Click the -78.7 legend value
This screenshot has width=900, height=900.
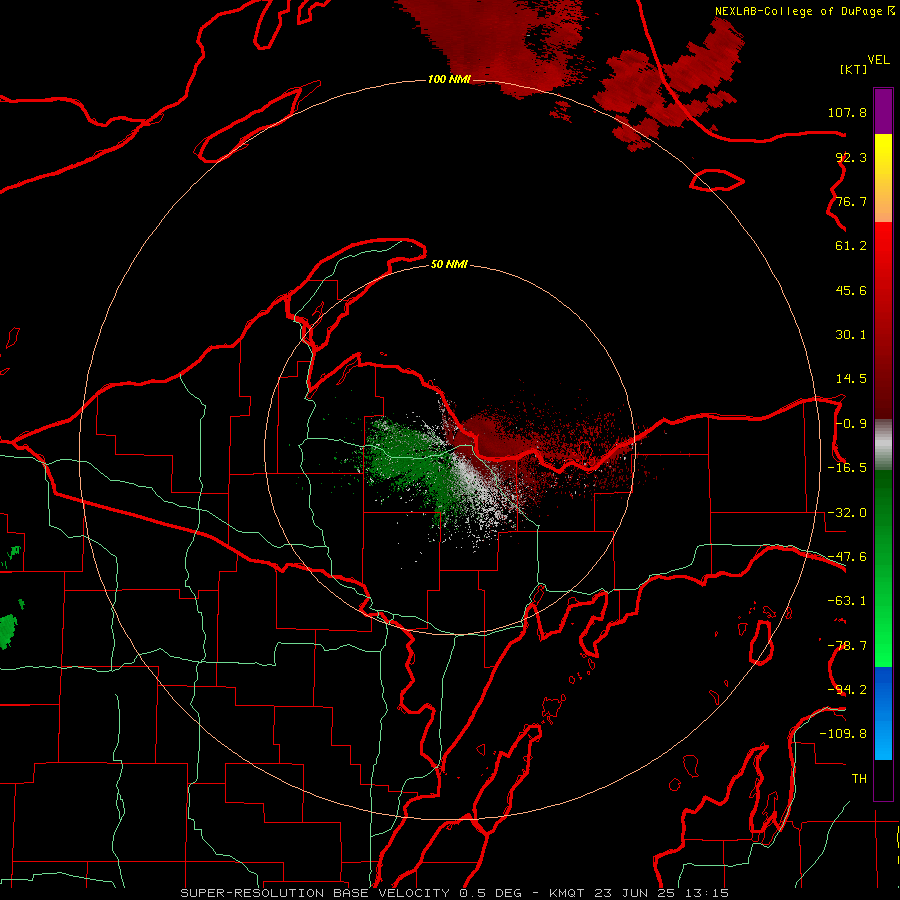(x=847, y=646)
